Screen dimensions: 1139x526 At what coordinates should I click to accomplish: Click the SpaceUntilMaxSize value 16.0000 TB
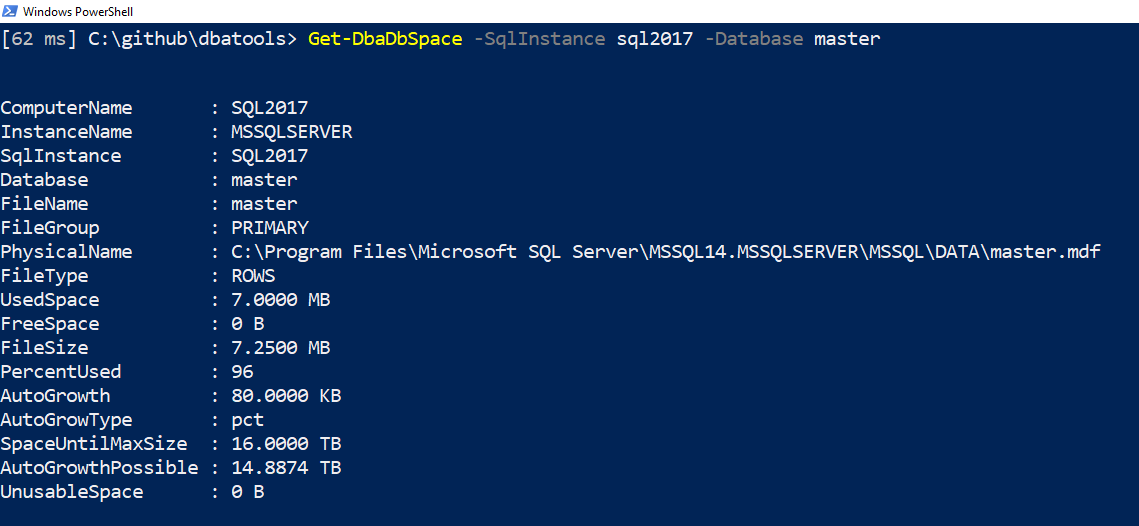pyautogui.click(x=286, y=444)
